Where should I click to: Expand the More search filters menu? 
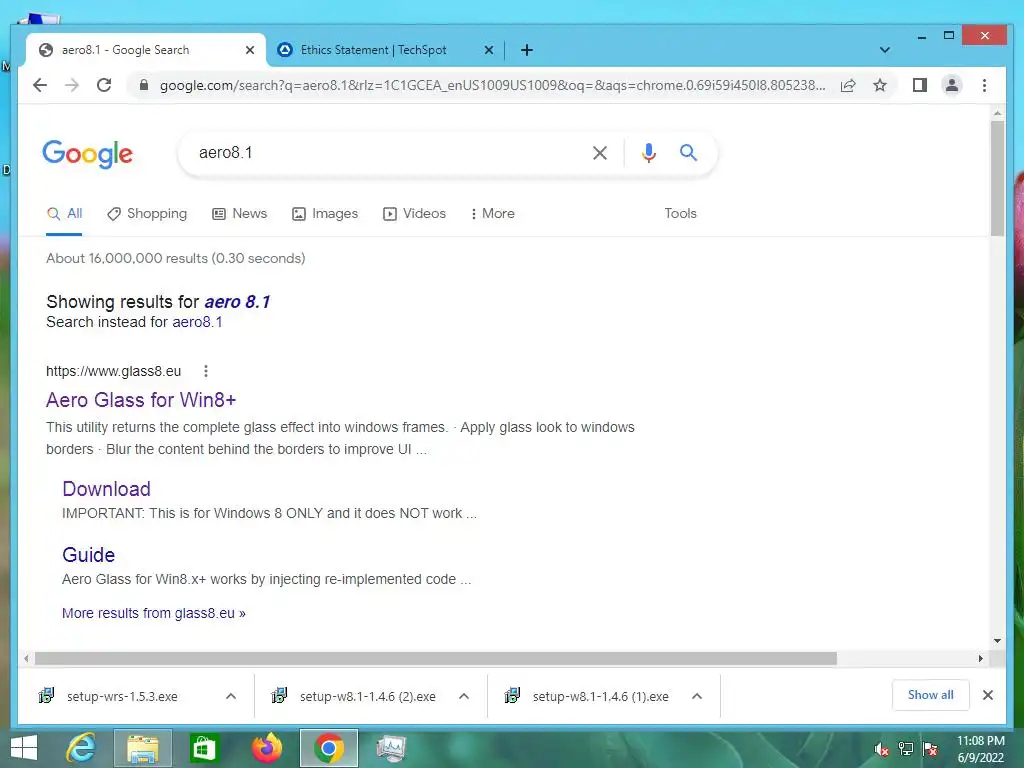click(x=492, y=214)
